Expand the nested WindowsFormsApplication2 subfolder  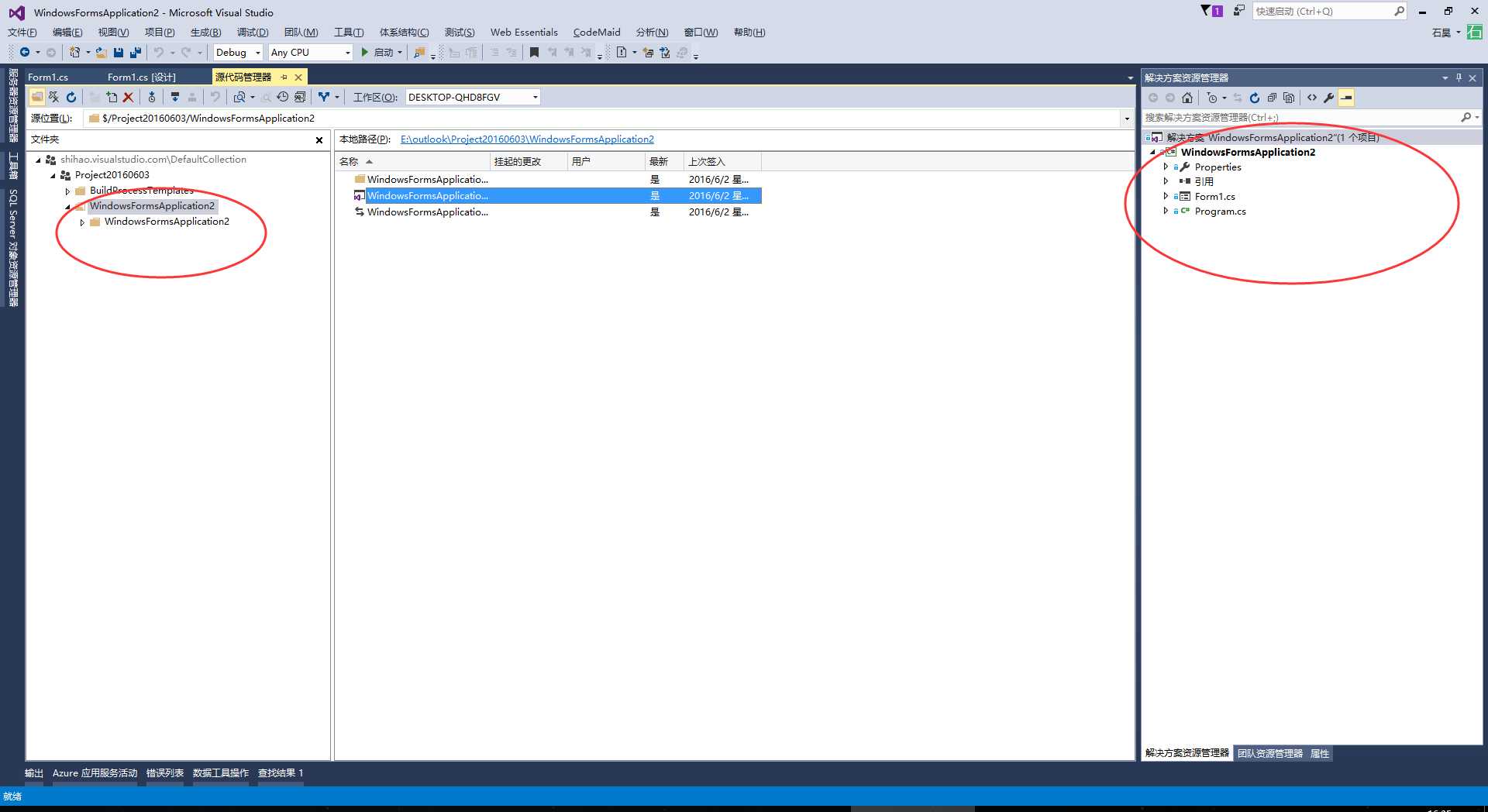tap(82, 222)
